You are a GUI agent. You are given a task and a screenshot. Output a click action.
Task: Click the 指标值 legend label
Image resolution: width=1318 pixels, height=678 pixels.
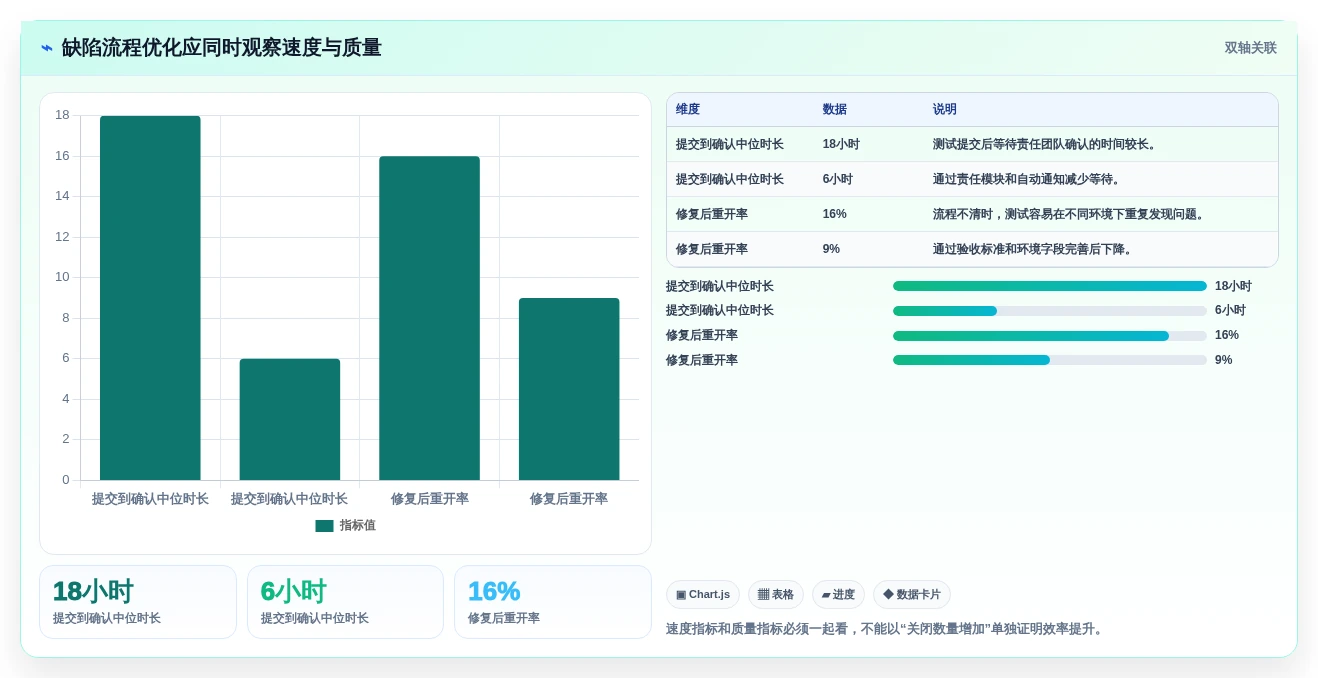(x=358, y=526)
